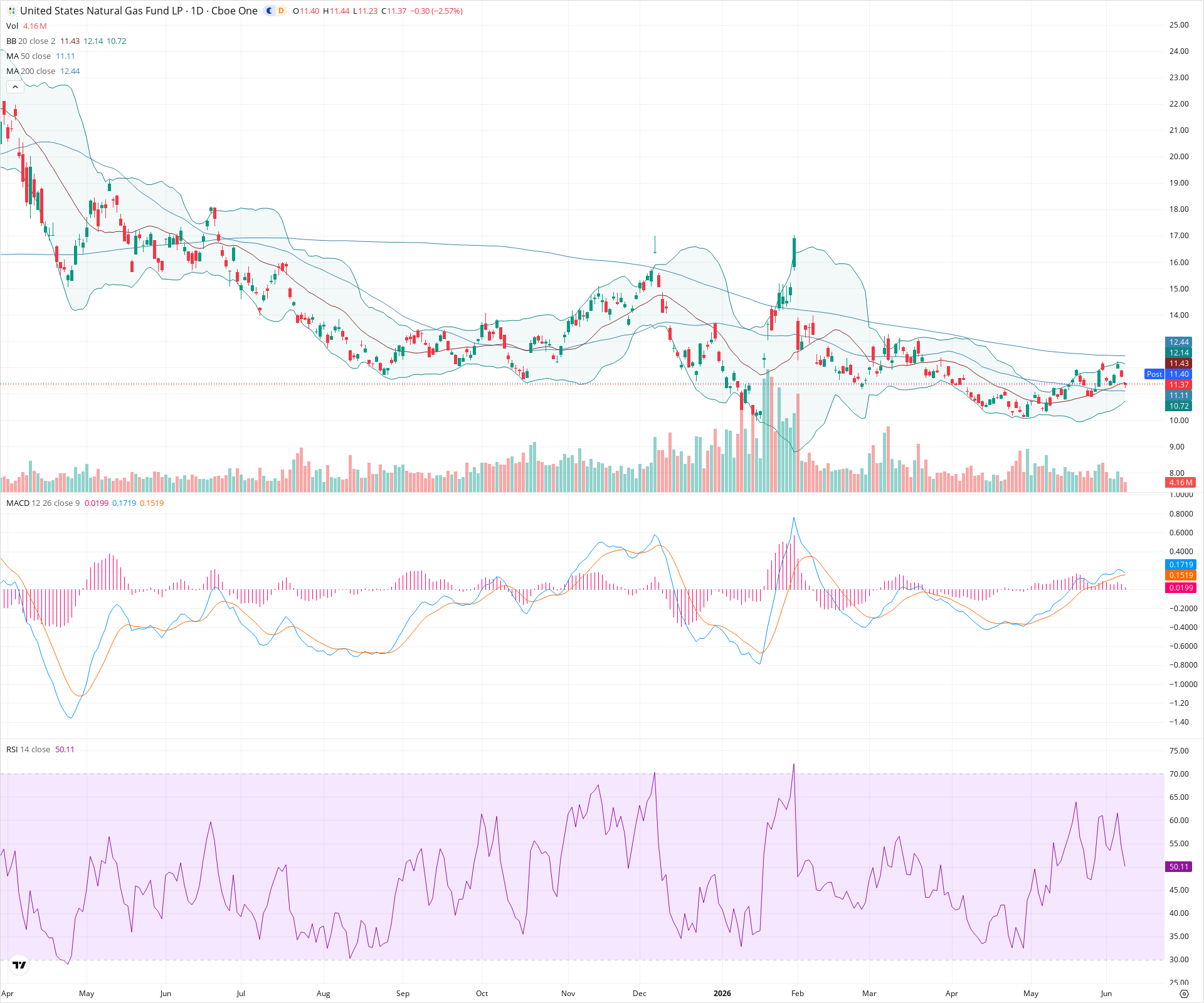Click the Jul label on time axis
Screen dimensions: 1204x1003
coord(241,993)
